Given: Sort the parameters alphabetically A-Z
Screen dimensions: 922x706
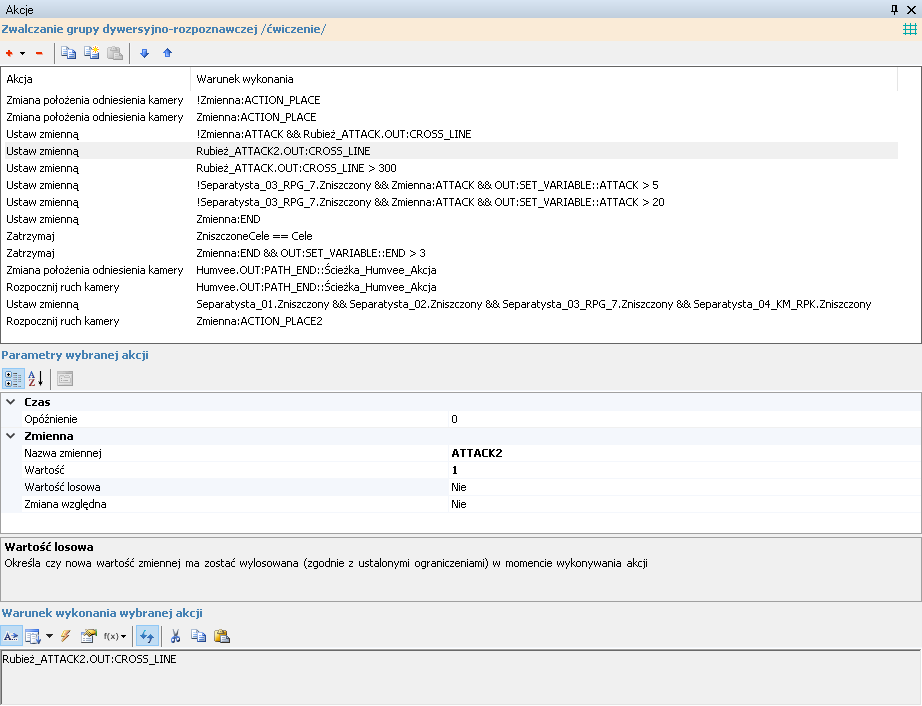Looking at the screenshot, I should point(35,379).
